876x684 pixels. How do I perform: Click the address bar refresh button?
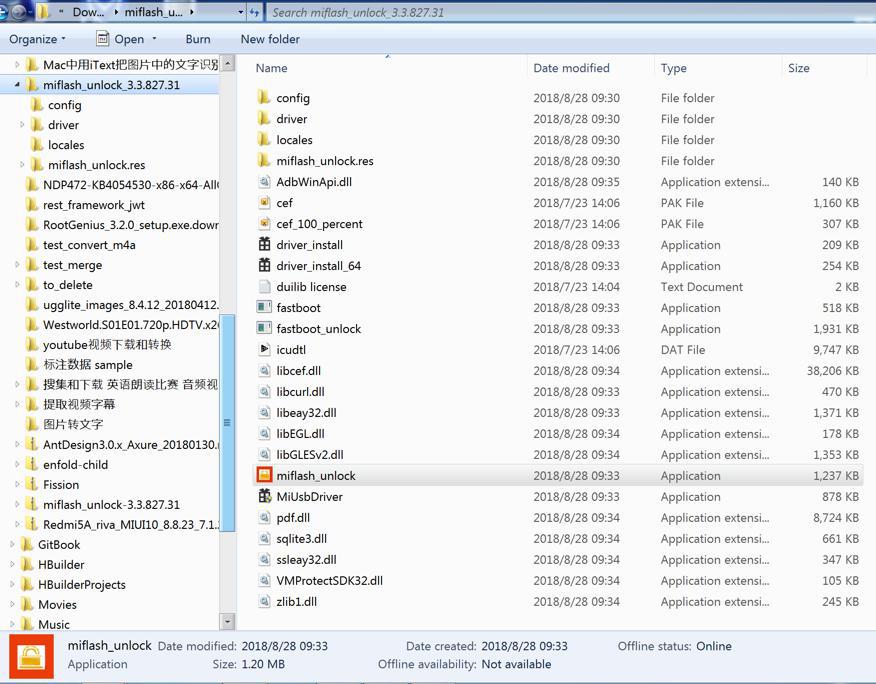[255, 12]
